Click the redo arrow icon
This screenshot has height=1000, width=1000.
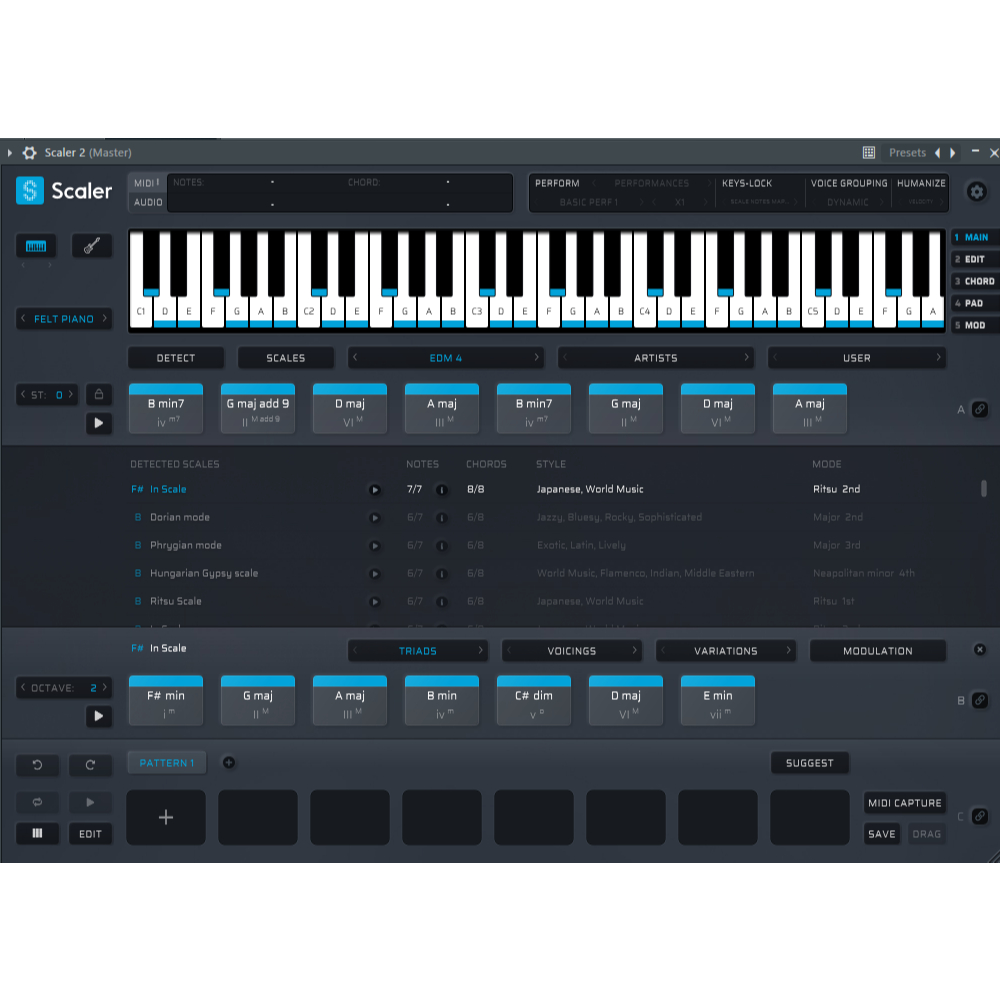pyautogui.click(x=91, y=765)
